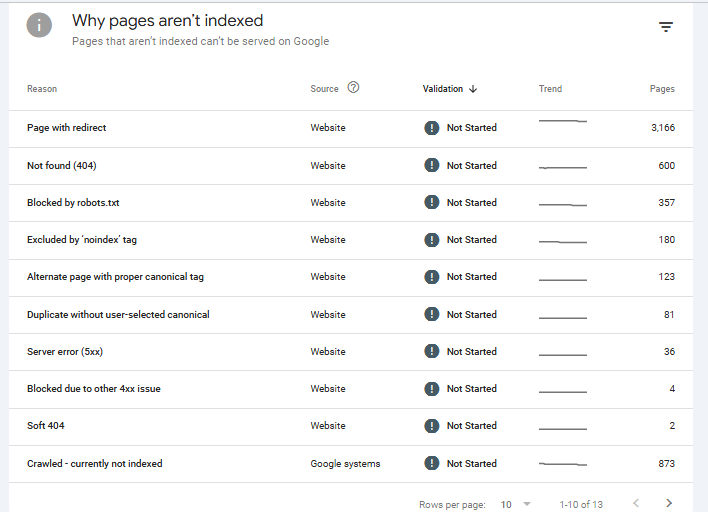This screenshot has height=512, width=708.
Task: Click the Pages column header
Action: click(661, 89)
